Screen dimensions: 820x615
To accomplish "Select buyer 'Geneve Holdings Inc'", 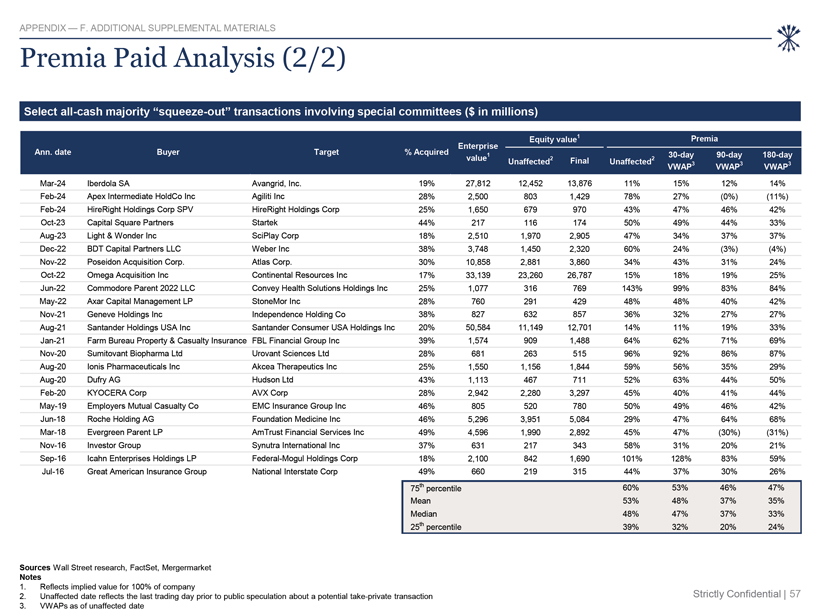I will (x=125, y=314).
